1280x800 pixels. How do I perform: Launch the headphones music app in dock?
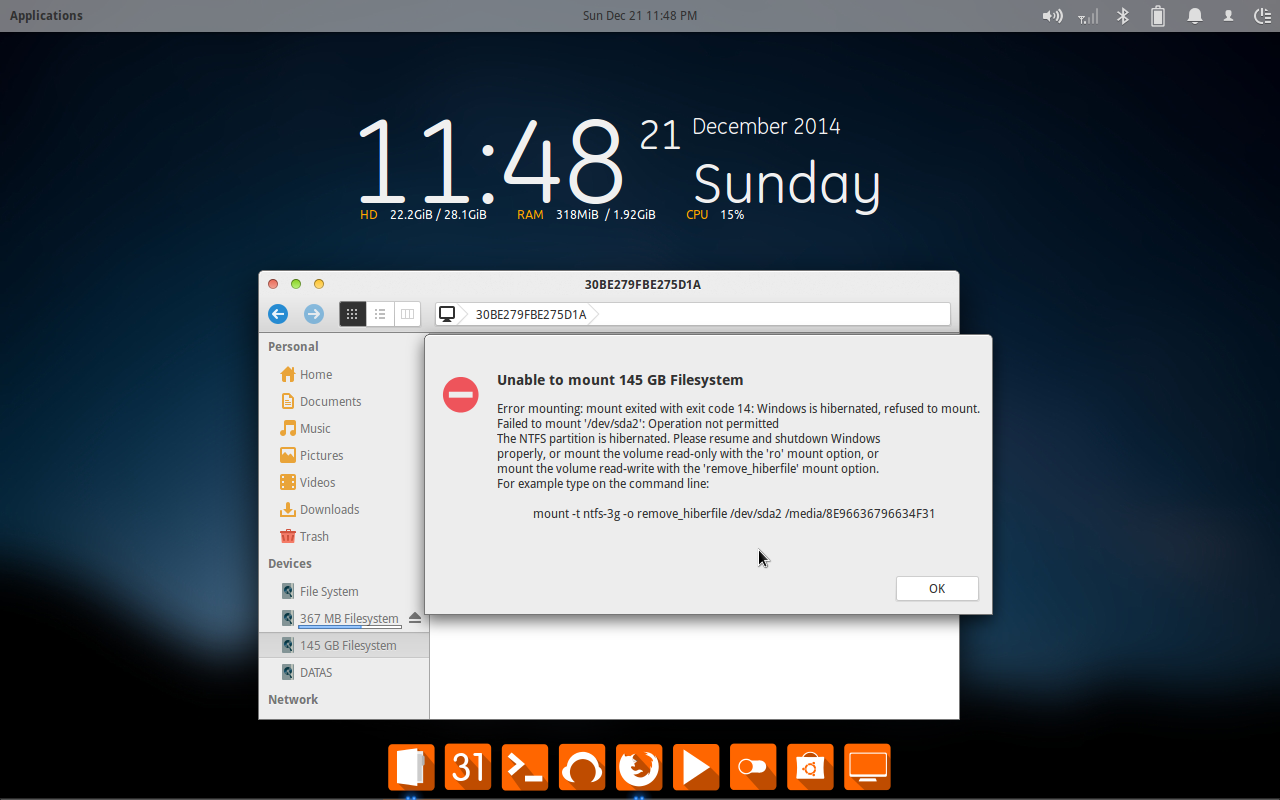coord(582,767)
